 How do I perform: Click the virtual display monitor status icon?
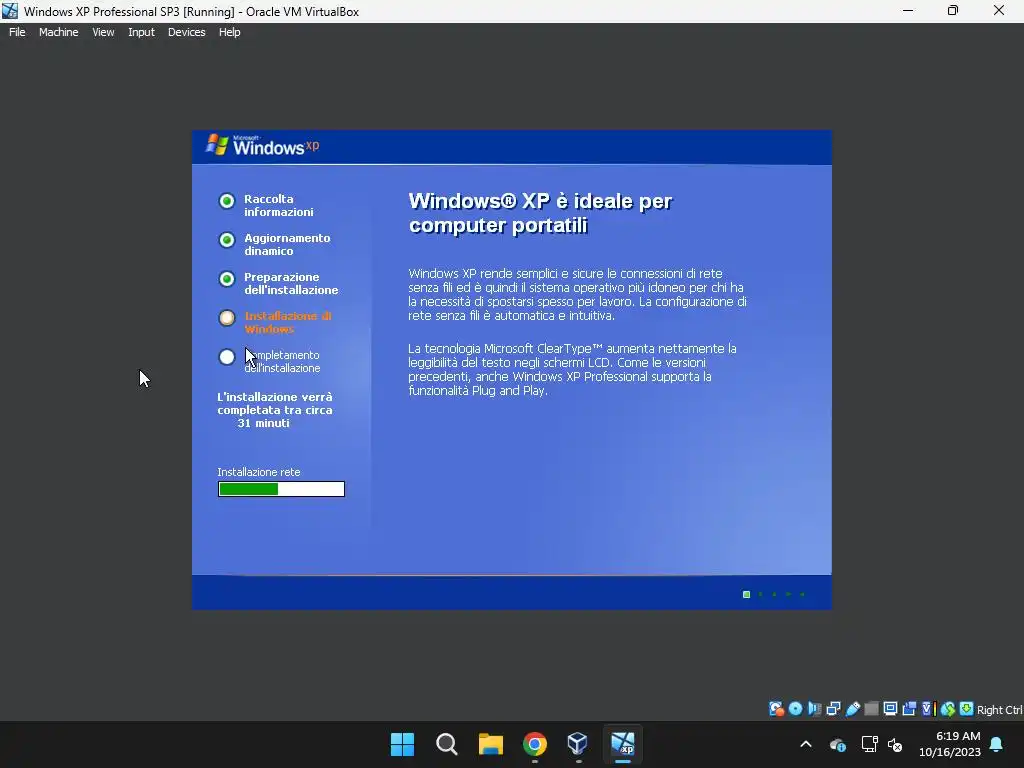tap(890, 709)
